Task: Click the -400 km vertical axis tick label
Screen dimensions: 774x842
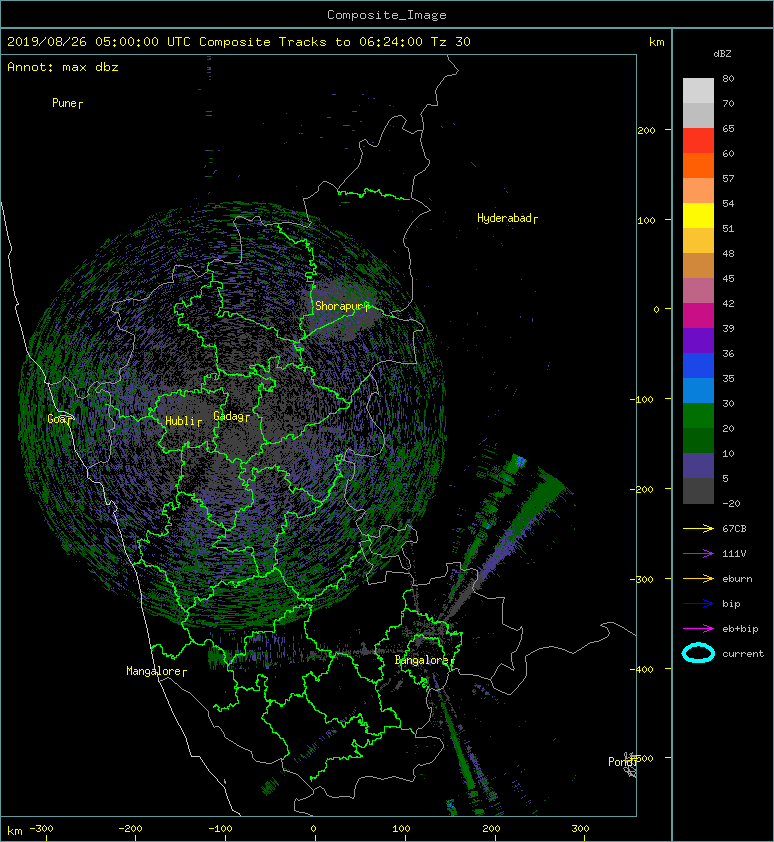Action: [642, 669]
